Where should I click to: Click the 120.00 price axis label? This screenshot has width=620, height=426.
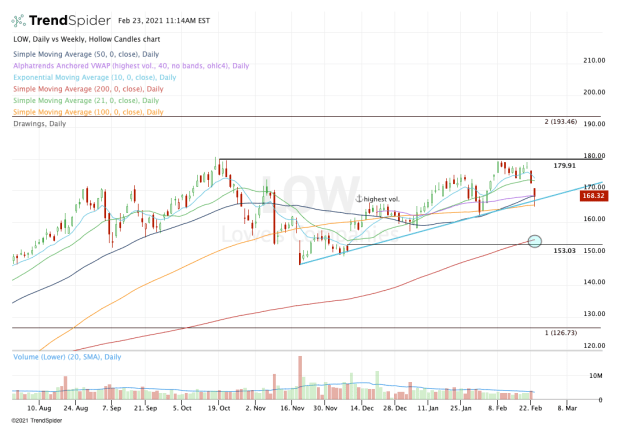[594, 346]
